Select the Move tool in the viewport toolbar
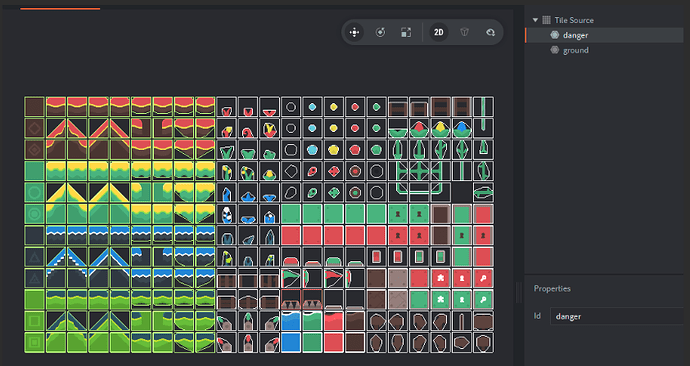Image resolution: width=690 pixels, height=366 pixels. click(x=354, y=32)
